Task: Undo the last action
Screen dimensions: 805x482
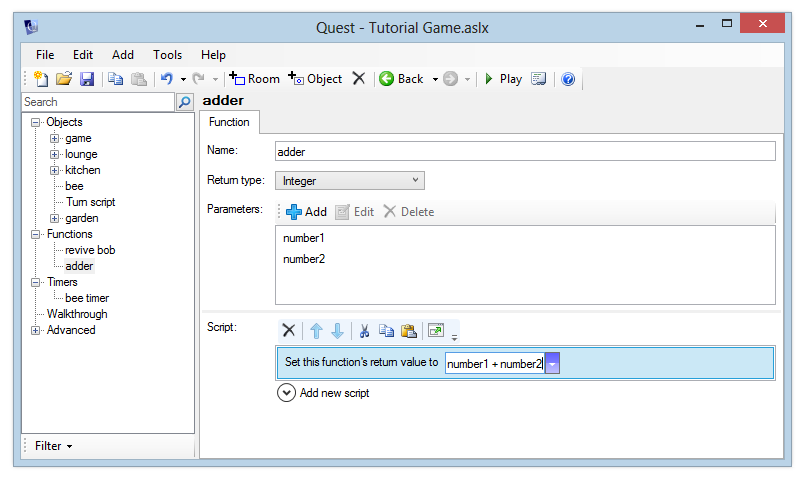Action: click(166, 79)
